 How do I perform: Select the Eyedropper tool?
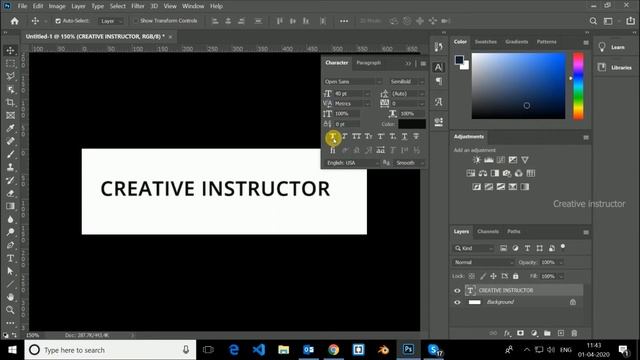click(10, 129)
